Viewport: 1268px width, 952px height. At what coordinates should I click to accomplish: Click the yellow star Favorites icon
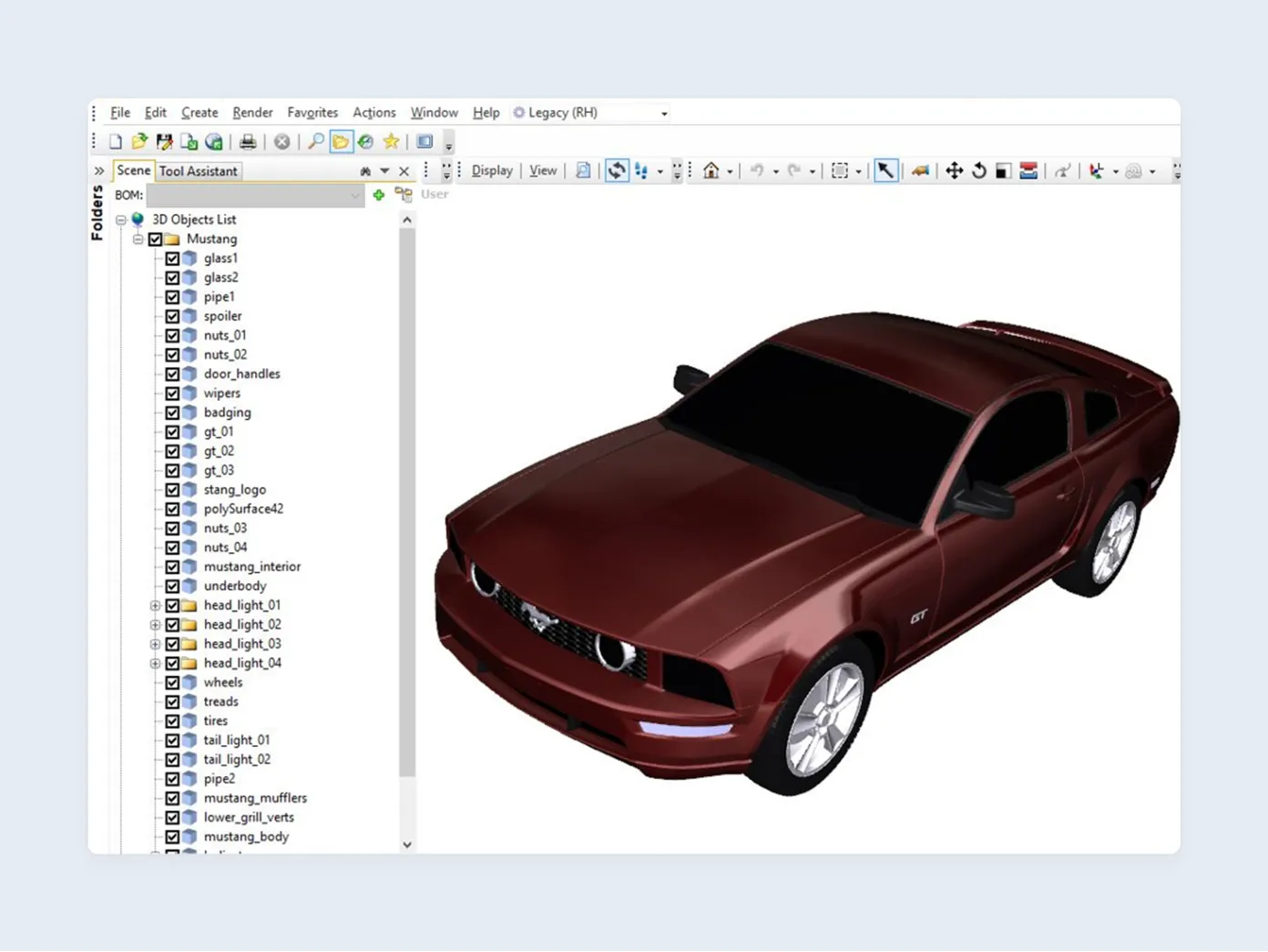pyautogui.click(x=391, y=141)
